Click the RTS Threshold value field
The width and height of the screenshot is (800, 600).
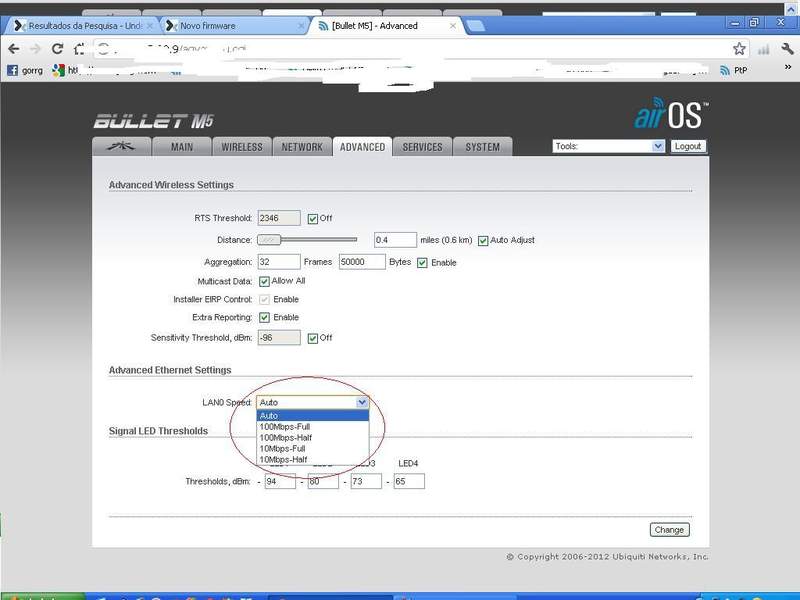tap(279, 218)
